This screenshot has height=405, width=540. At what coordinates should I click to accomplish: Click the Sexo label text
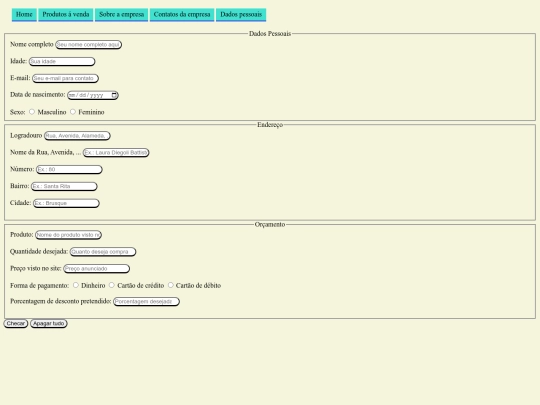(x=18, y=112)
